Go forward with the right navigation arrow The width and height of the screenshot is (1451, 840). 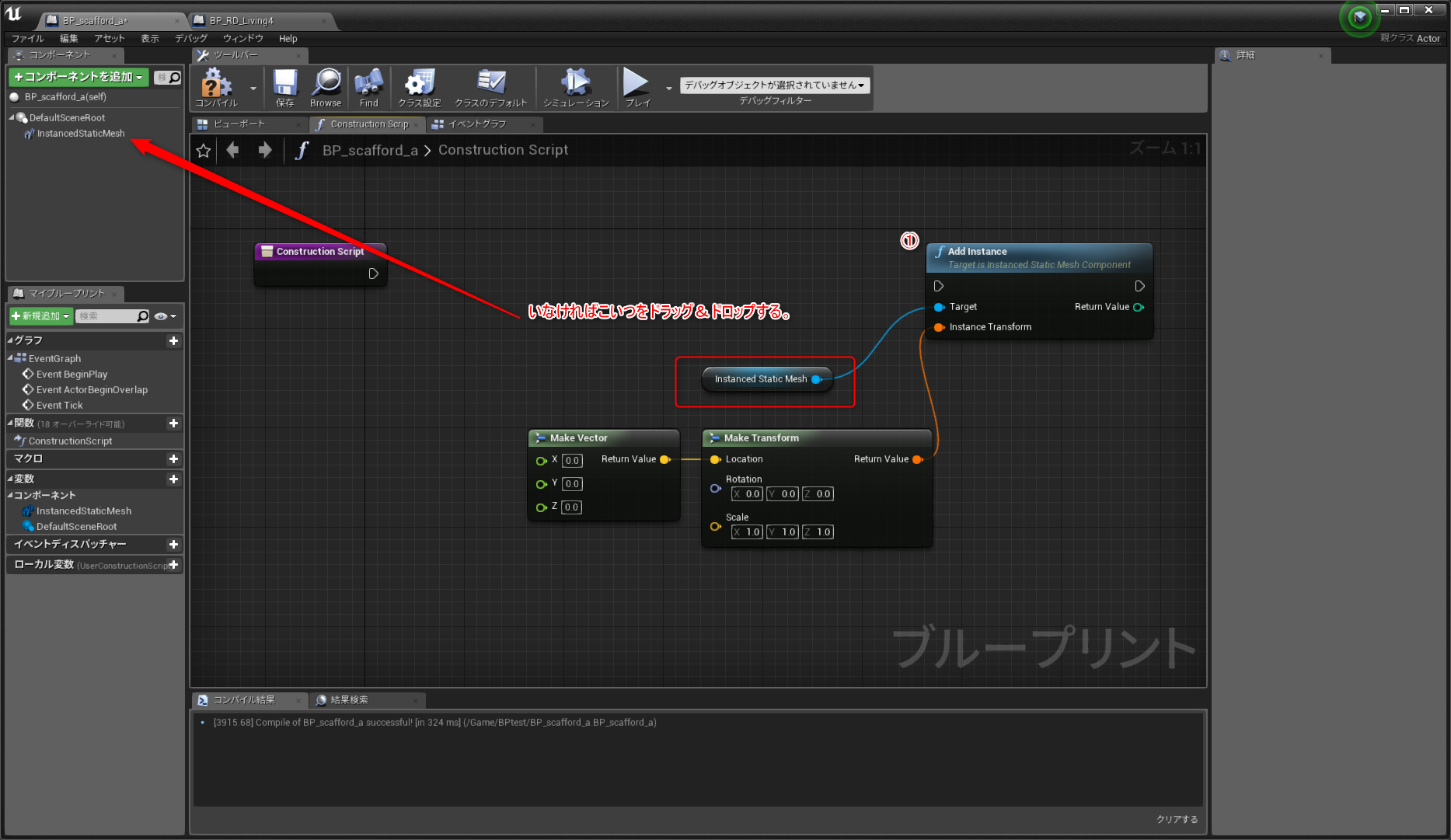coord(265,150)
